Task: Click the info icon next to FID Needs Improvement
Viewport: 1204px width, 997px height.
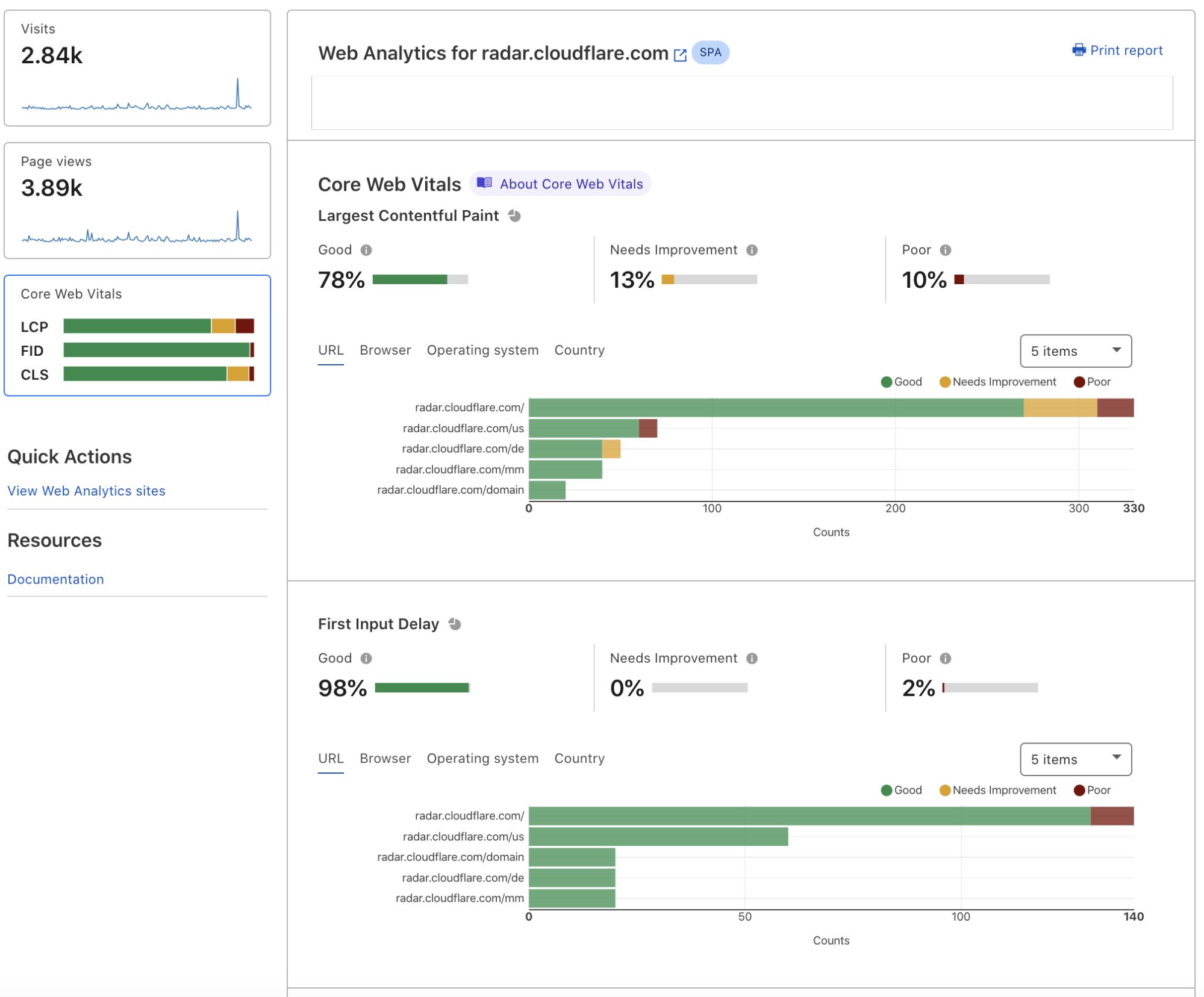Action: (752, 659)
